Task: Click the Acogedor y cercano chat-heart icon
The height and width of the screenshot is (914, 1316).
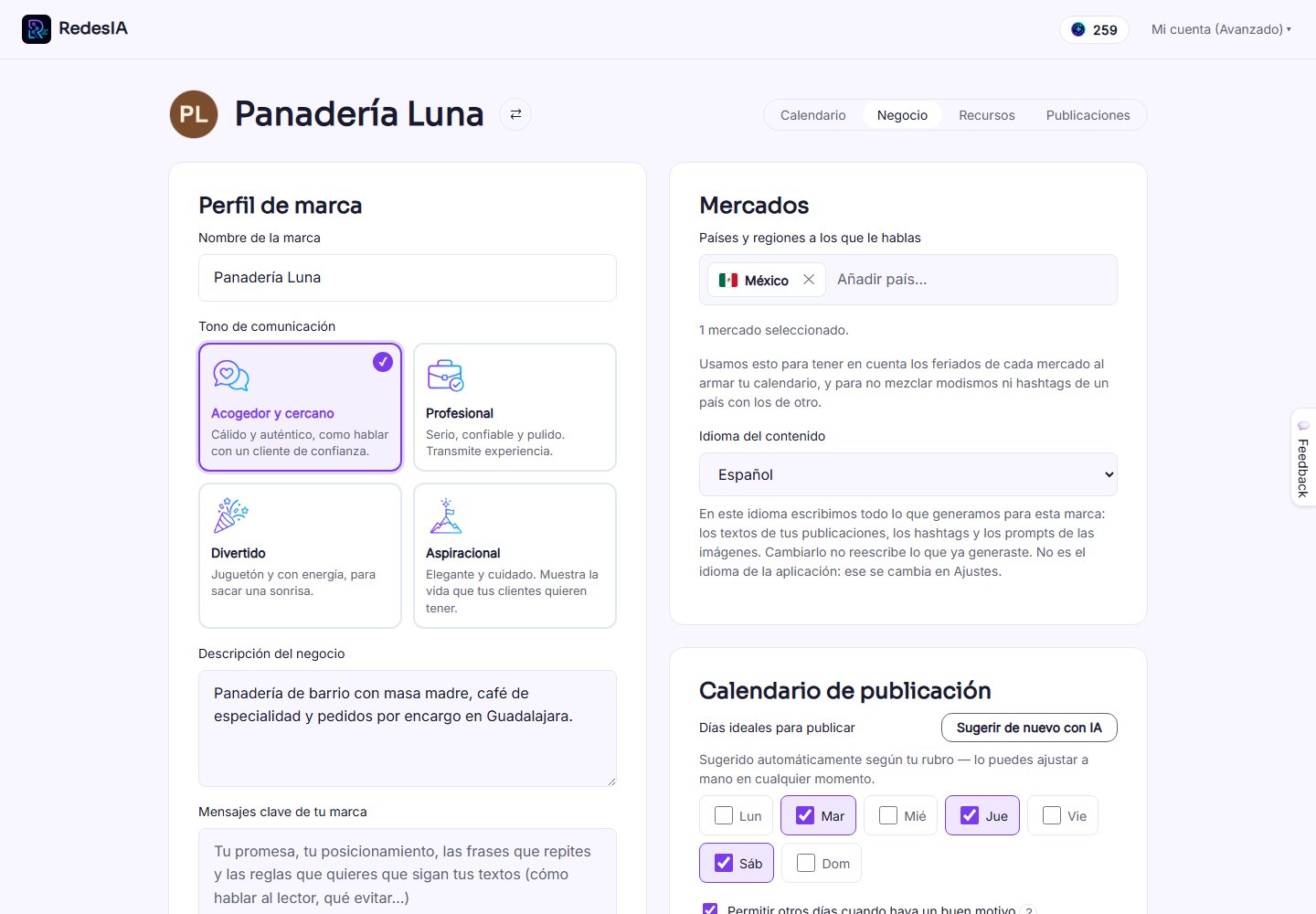Action: coord(231,376)
